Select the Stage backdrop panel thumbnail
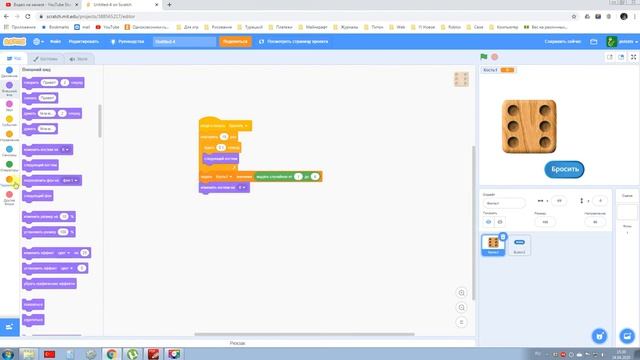Screen dimensions: 640x360 pyautogui.click(x=627, y=212)
